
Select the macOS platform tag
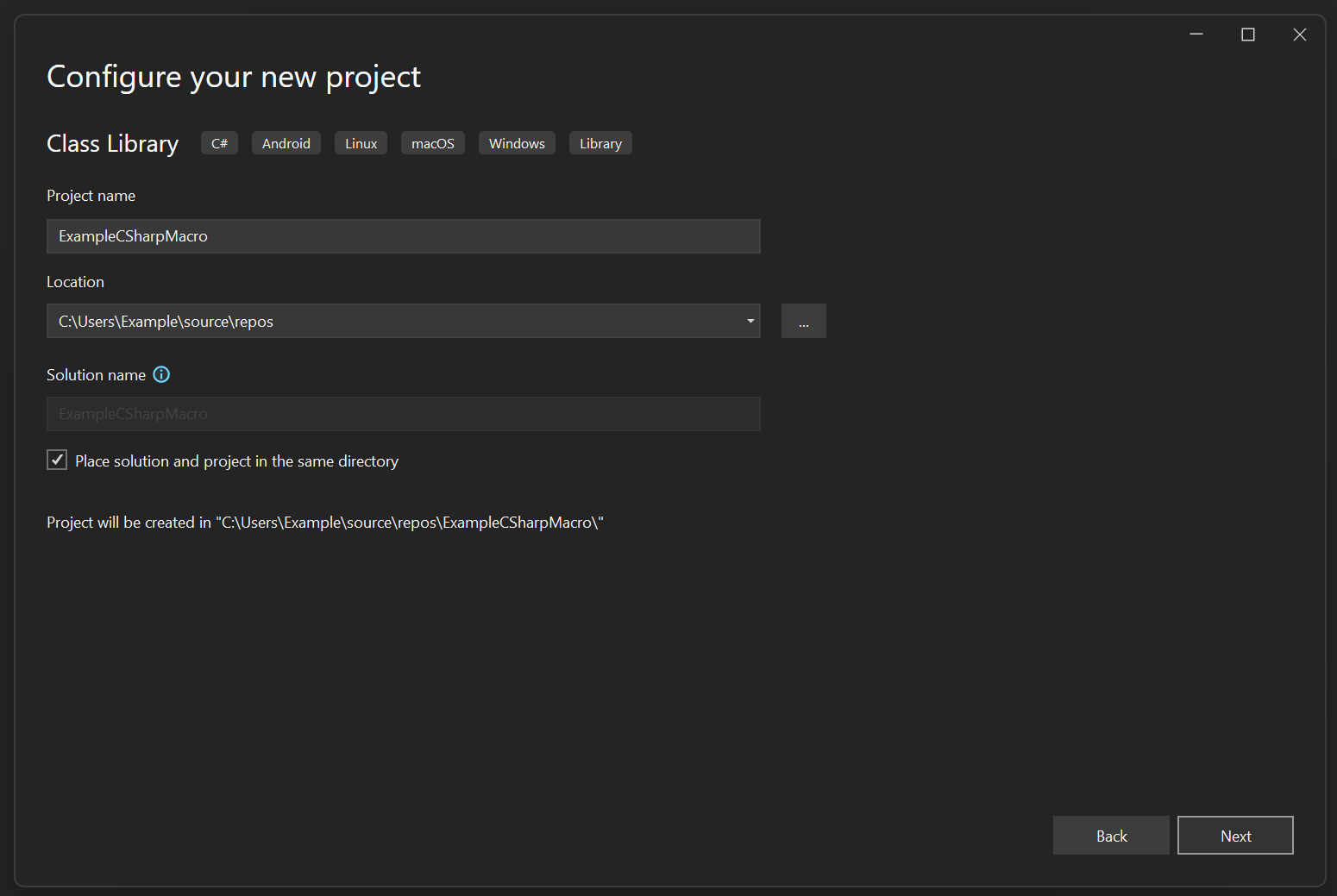tap(432, 142)
